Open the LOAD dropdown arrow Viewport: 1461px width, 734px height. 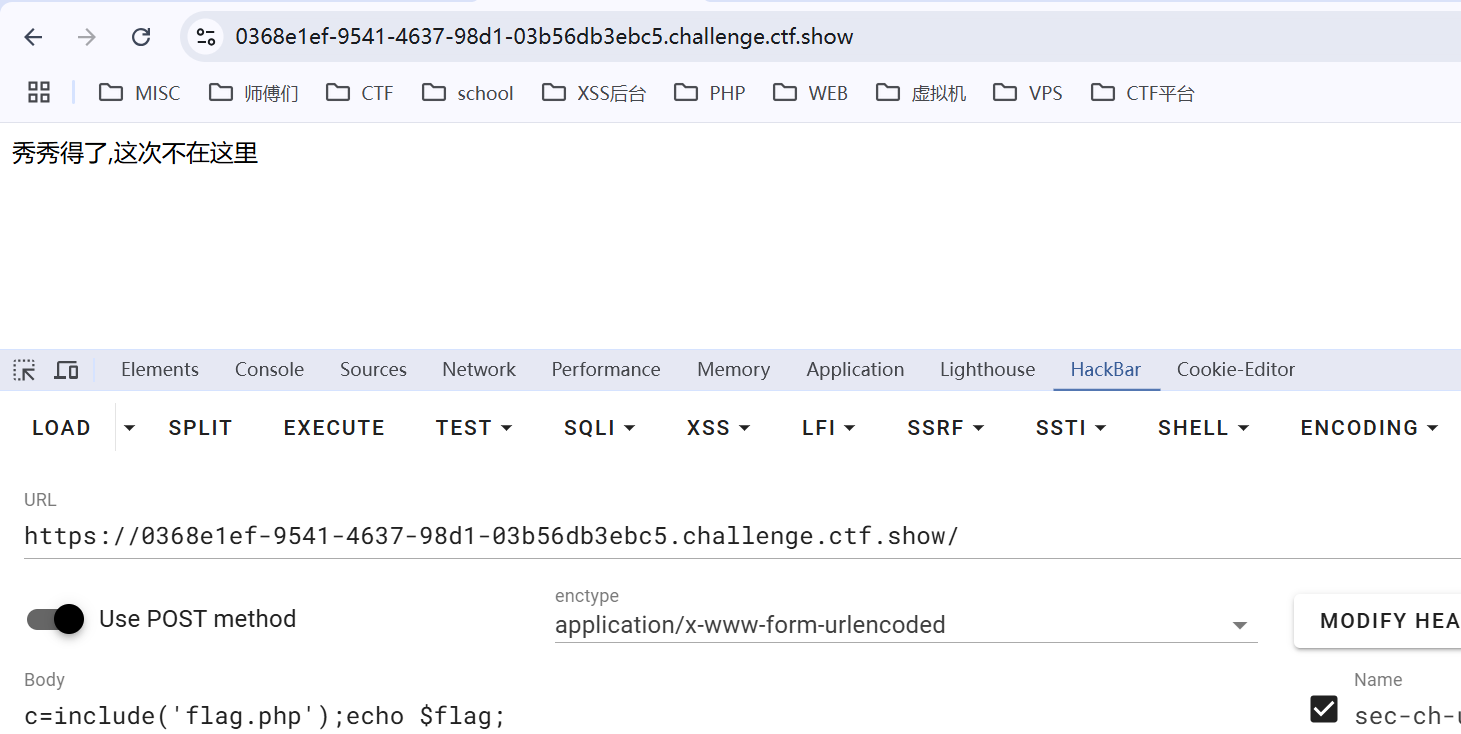coord(129,428)
